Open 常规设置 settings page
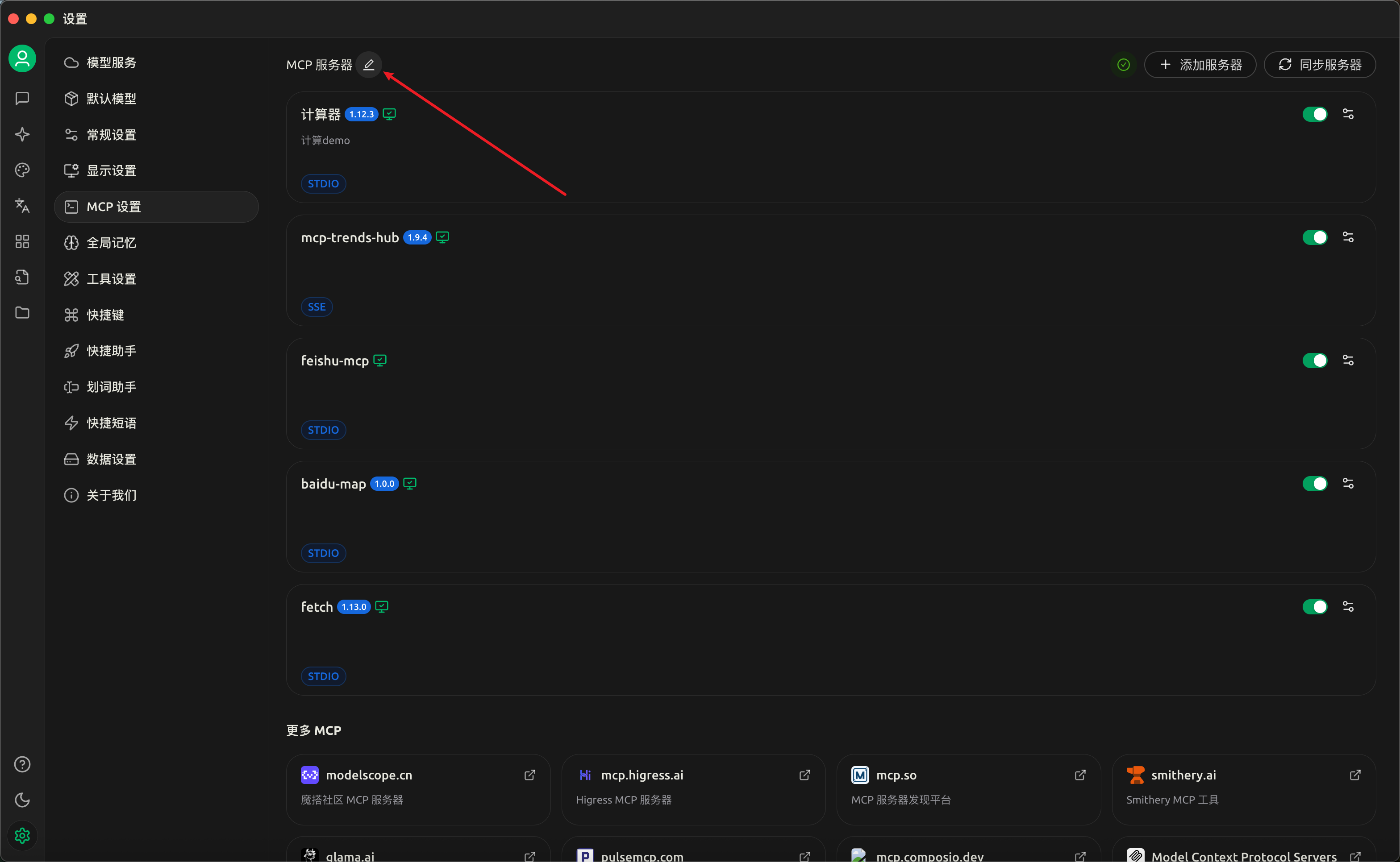Image resolution: width=1400 pixels, height=862 pixels. pos(156,135)
